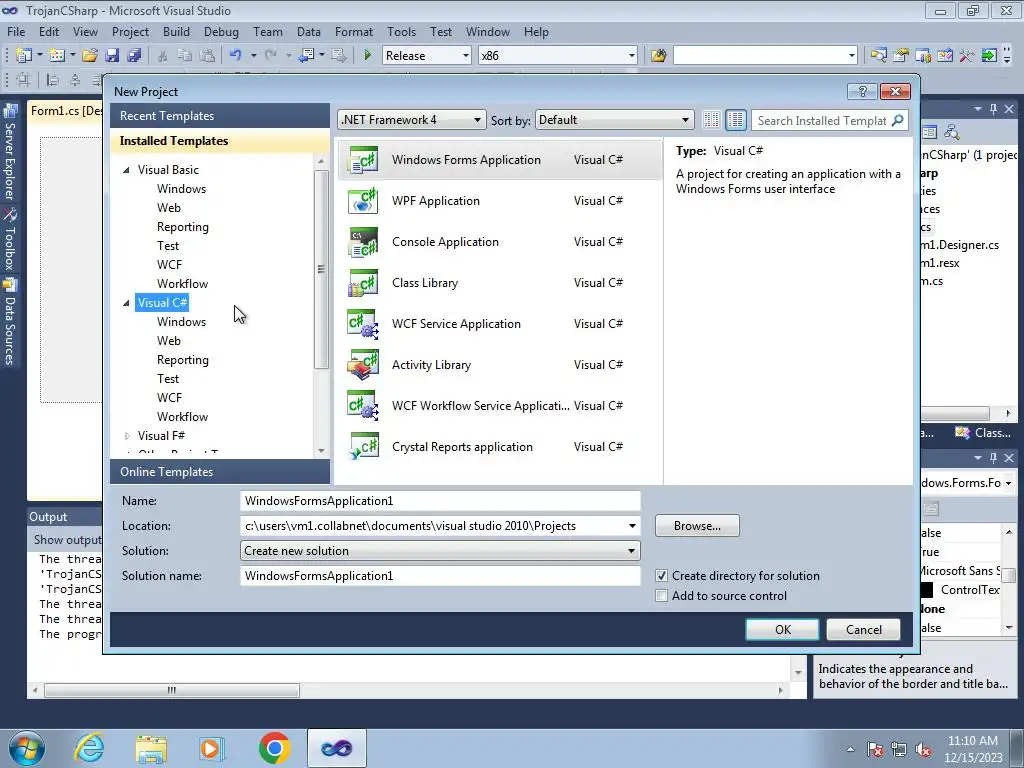This screenshot has height=768, width=1024.
Task: Open Internet Explorer from the taskbar
Action: click(89, 748)
